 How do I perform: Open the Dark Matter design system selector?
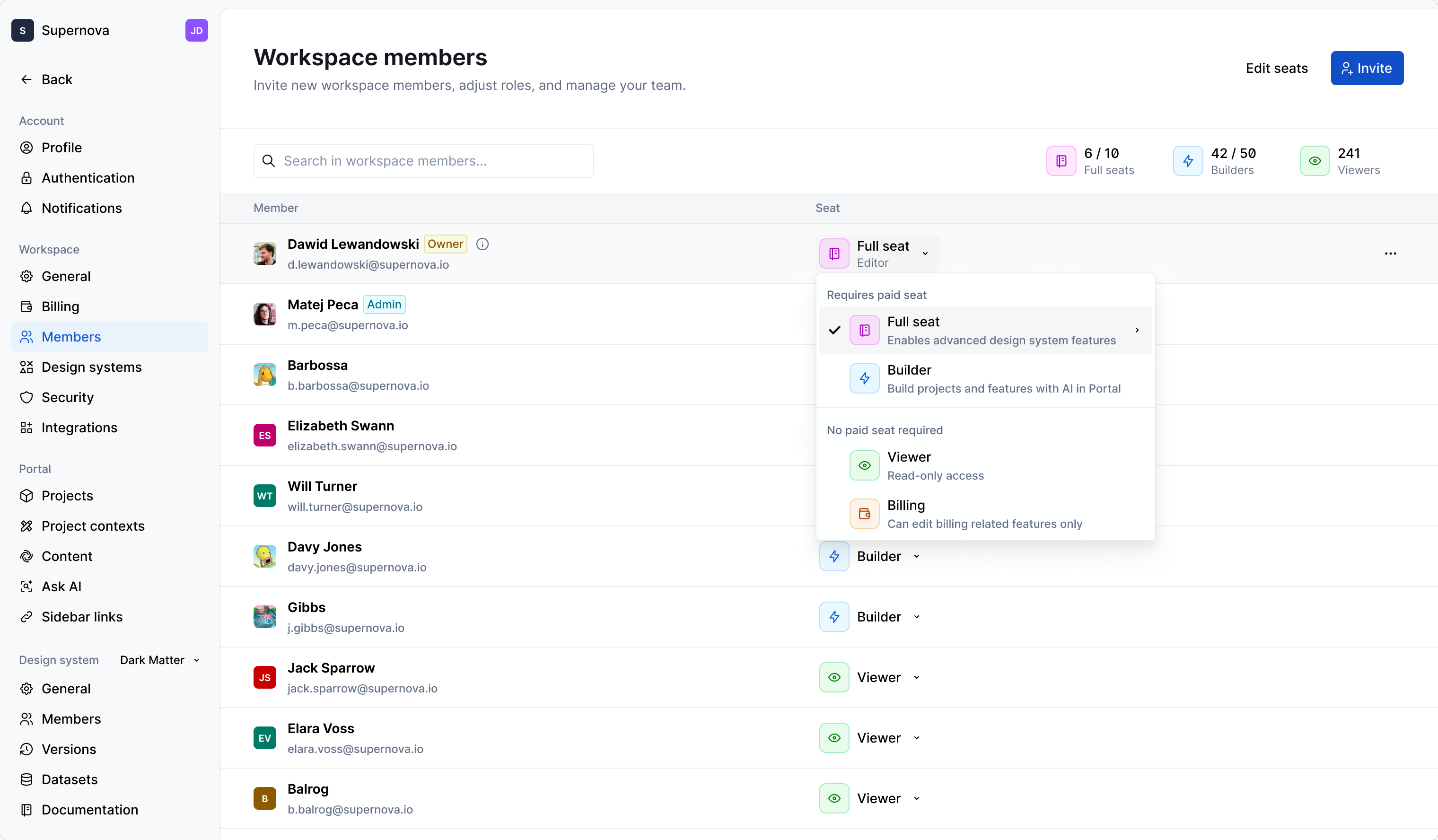(x=158, y=660)
